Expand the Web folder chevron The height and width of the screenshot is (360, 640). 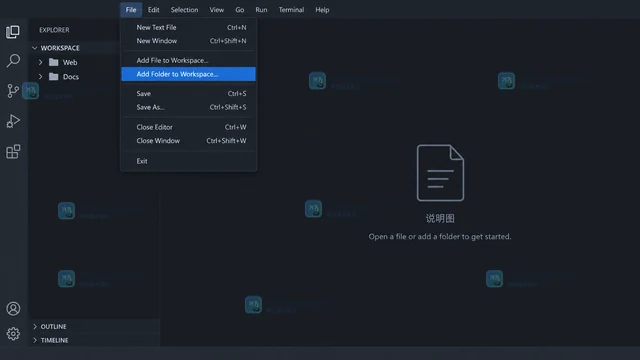40,62
